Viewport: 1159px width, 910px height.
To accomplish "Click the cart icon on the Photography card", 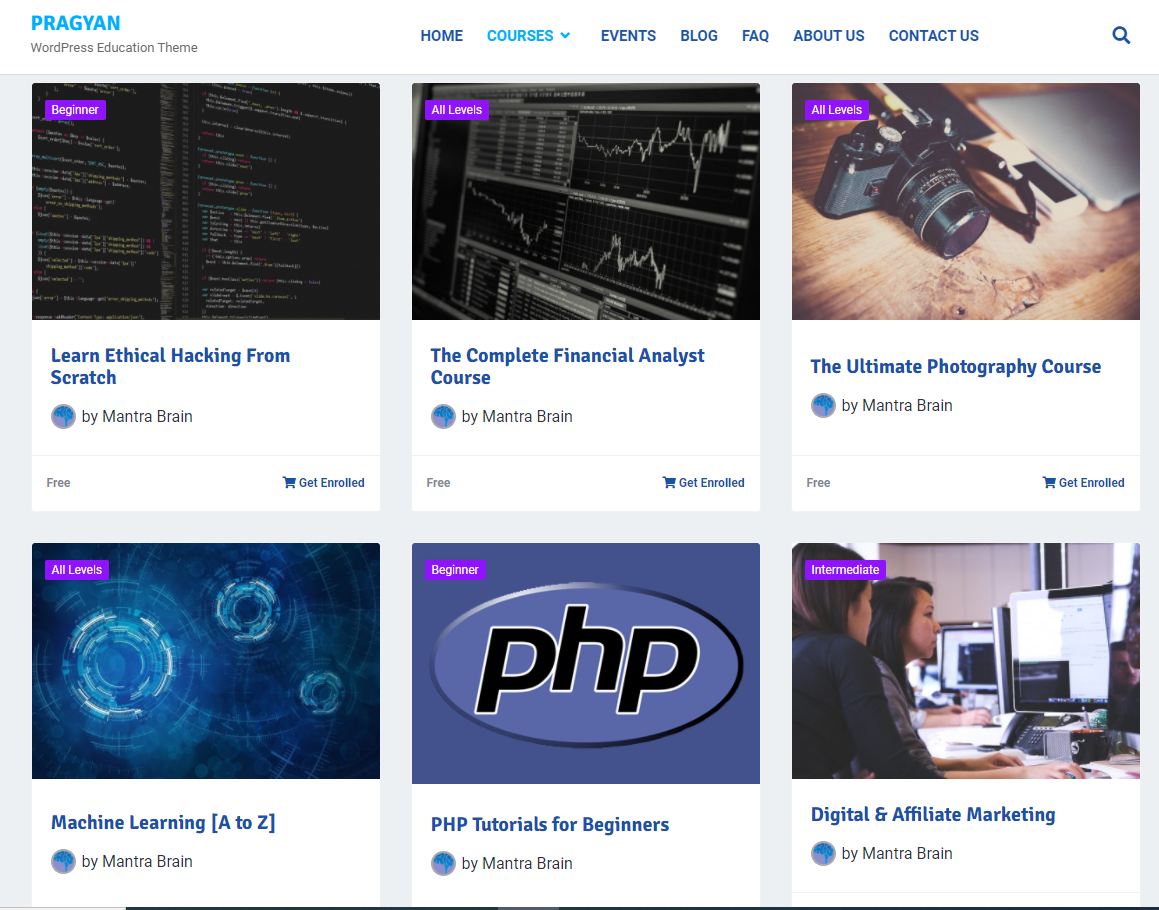I will pos(1049,482).
